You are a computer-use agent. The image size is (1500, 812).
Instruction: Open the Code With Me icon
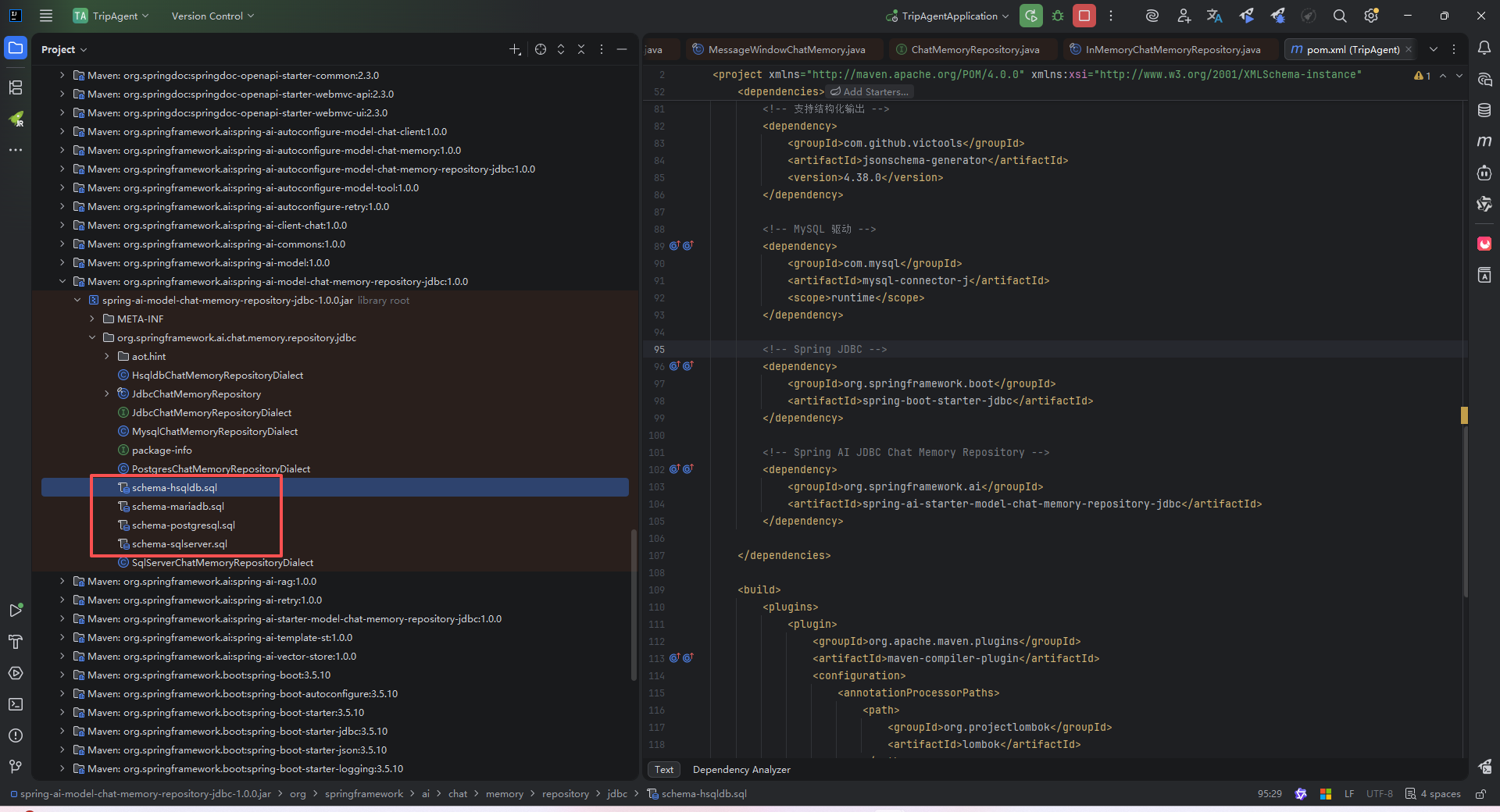coord(1184,16)
